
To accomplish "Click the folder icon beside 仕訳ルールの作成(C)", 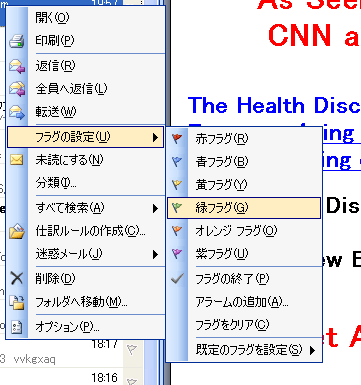I will pyautogui.click(x=17, y=231).
